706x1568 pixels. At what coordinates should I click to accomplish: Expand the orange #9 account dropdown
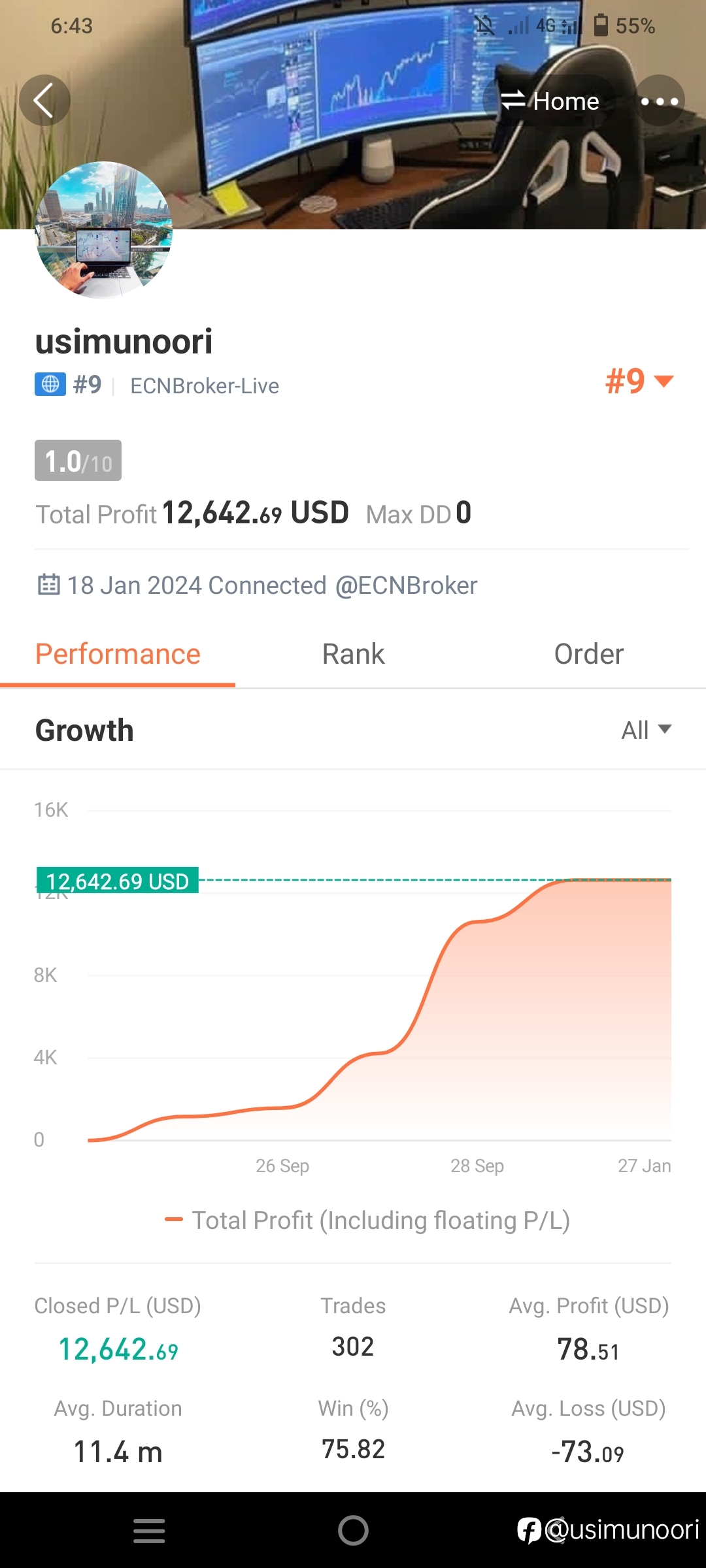coord(639,382)
